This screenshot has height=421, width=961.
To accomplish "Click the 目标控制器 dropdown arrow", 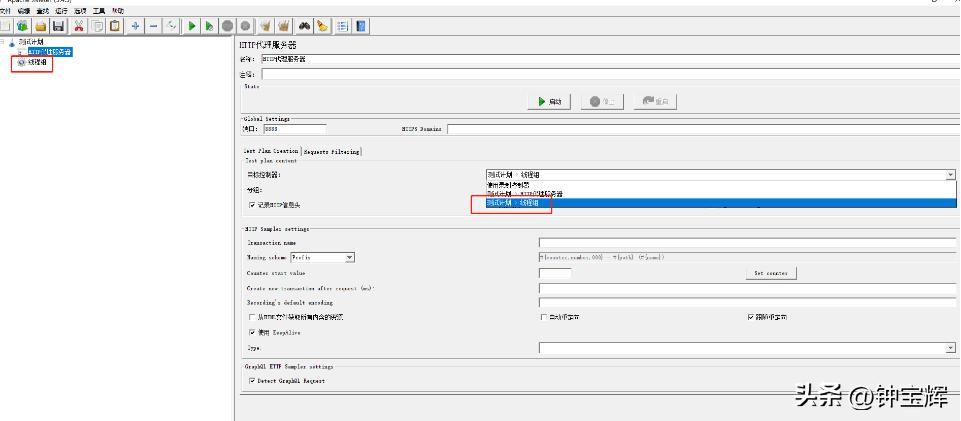I will click(951, 175).
